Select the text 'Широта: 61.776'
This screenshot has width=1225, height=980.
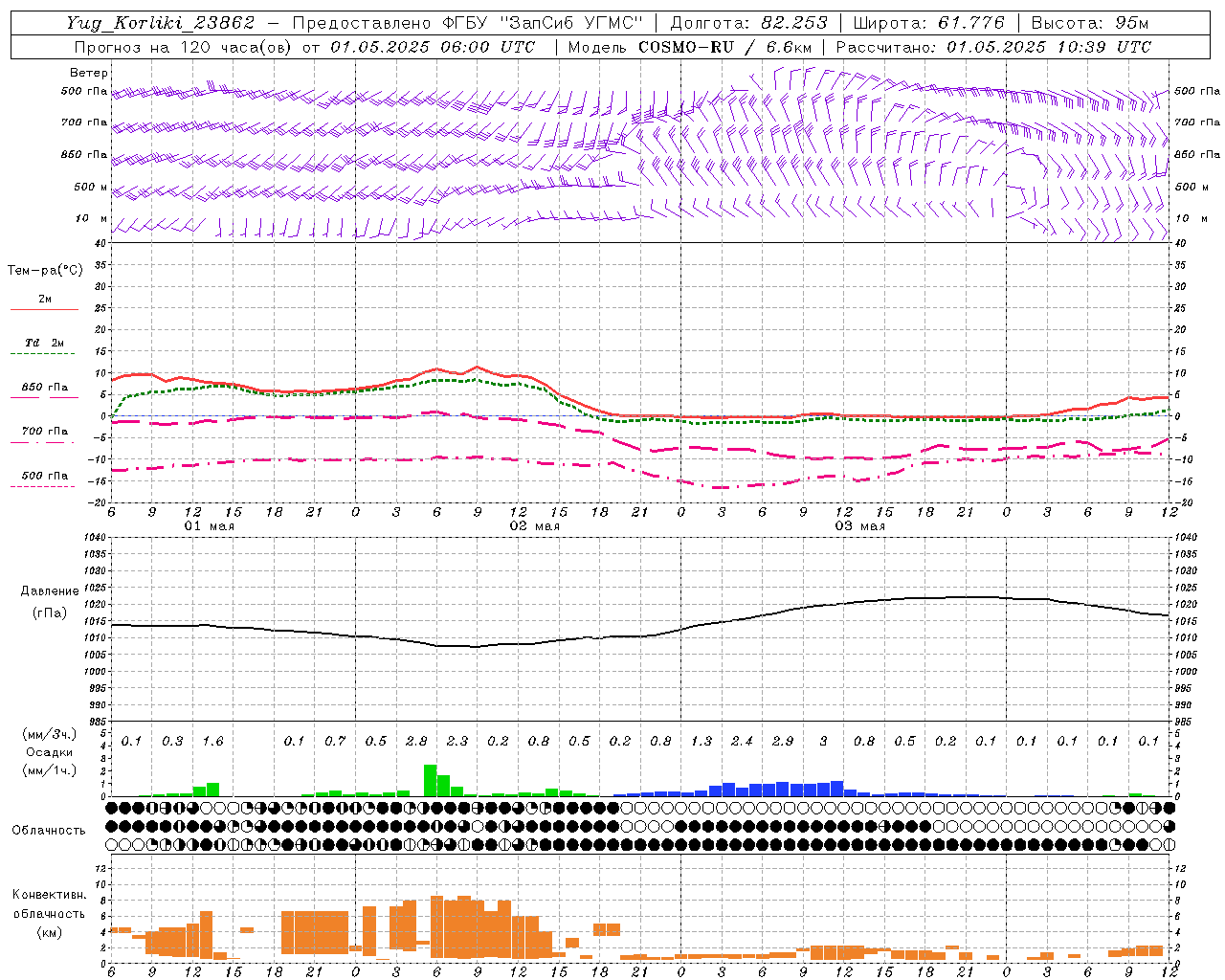(928, 23)
